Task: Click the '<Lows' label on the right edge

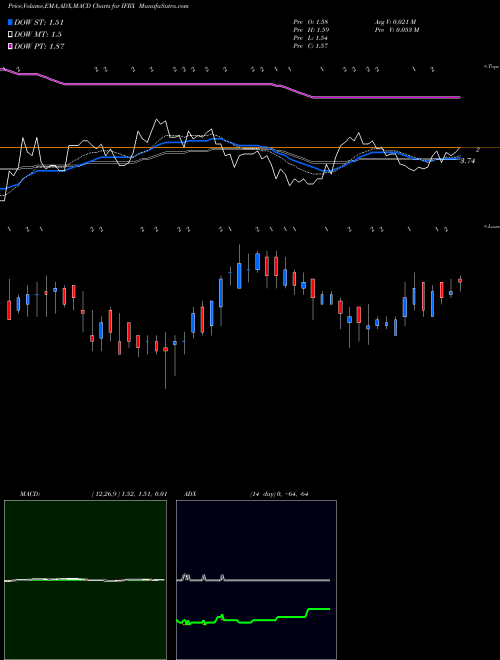Action: click(491, 226)
